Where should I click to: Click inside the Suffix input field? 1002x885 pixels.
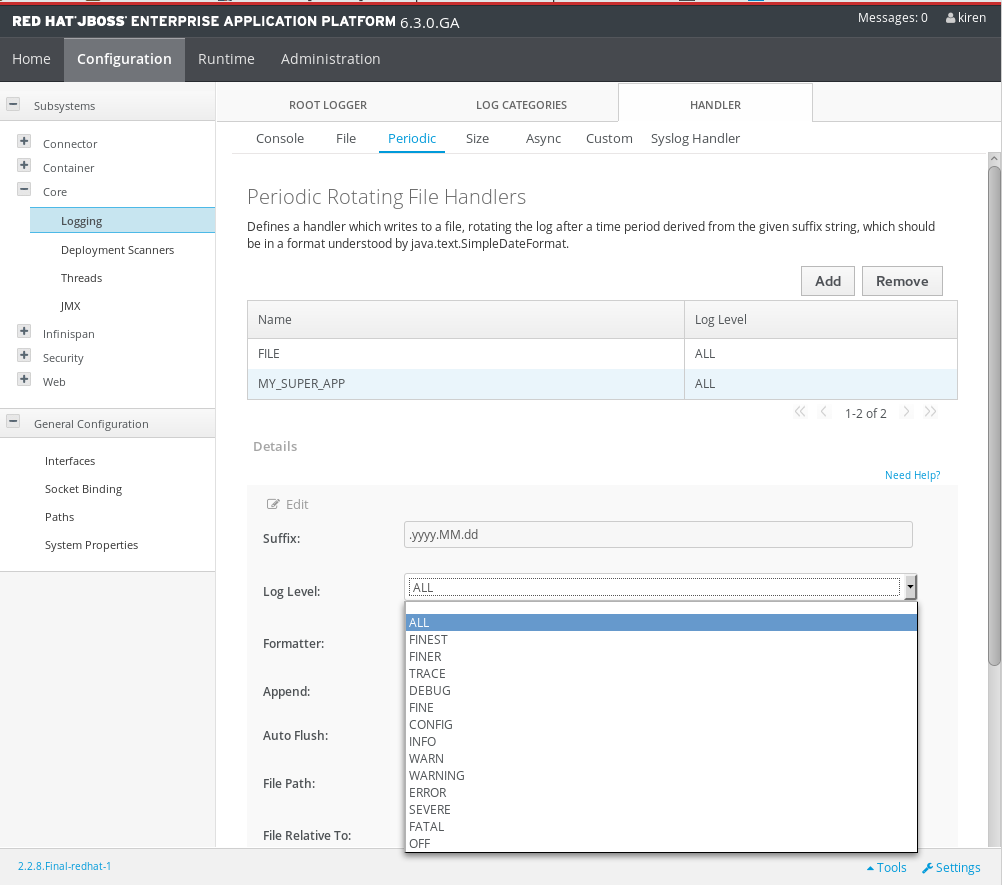(x=658, y=534)
